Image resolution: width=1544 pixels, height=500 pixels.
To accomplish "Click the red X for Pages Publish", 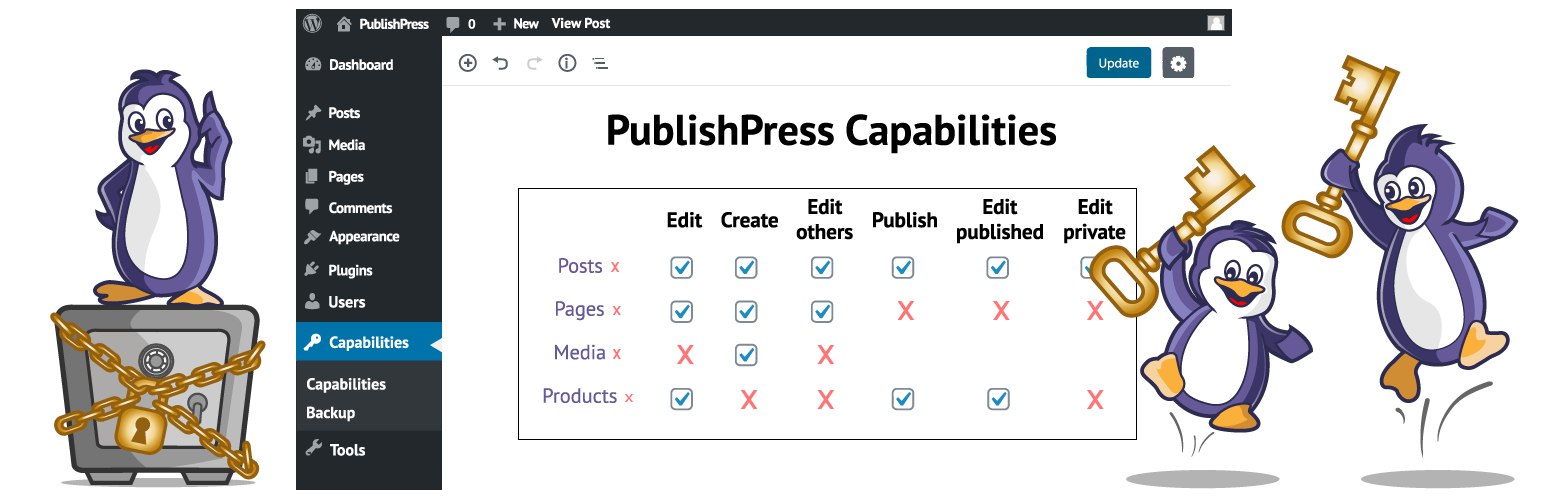I will [x=905, y=311].
